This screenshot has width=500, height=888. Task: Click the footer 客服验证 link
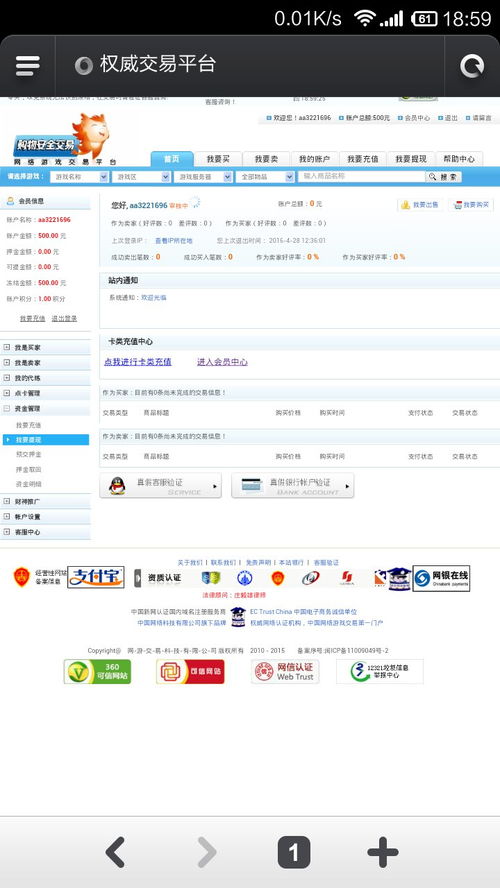(x=326, y=562)
